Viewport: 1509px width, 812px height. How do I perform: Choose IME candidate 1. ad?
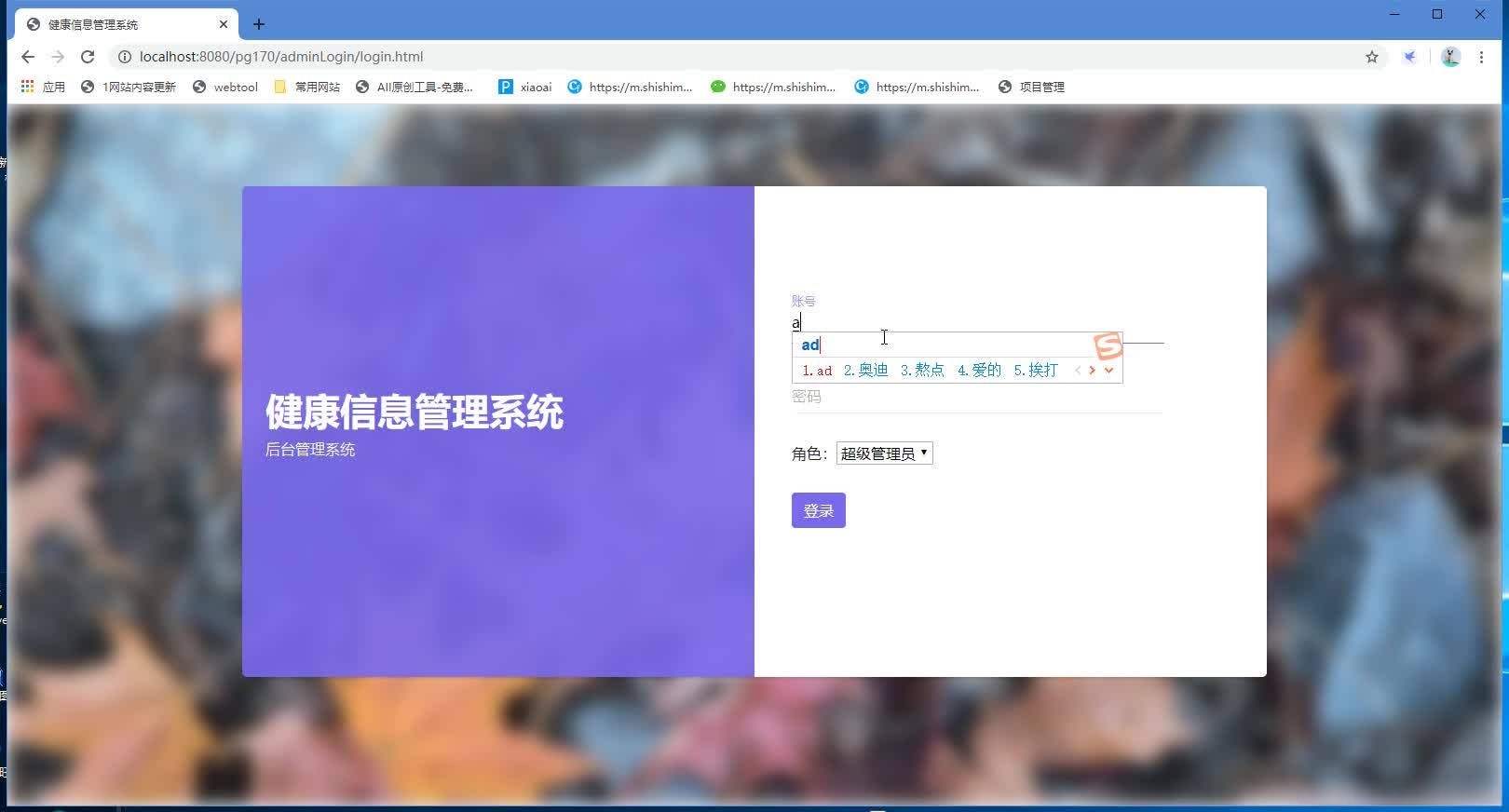[817, 371]
